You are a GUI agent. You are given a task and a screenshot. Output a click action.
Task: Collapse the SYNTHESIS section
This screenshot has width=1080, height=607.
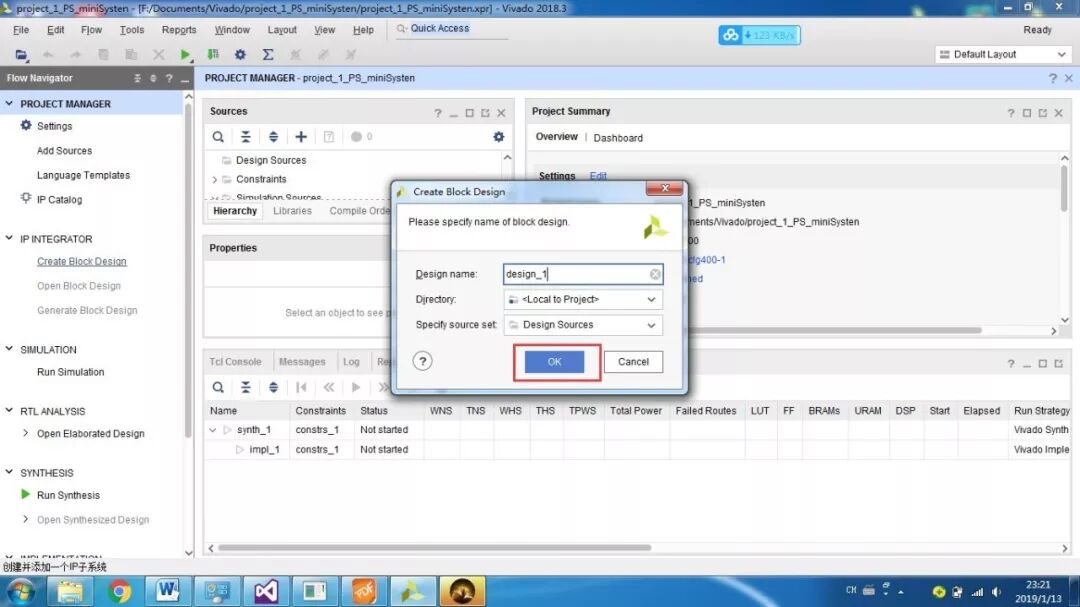9,473
